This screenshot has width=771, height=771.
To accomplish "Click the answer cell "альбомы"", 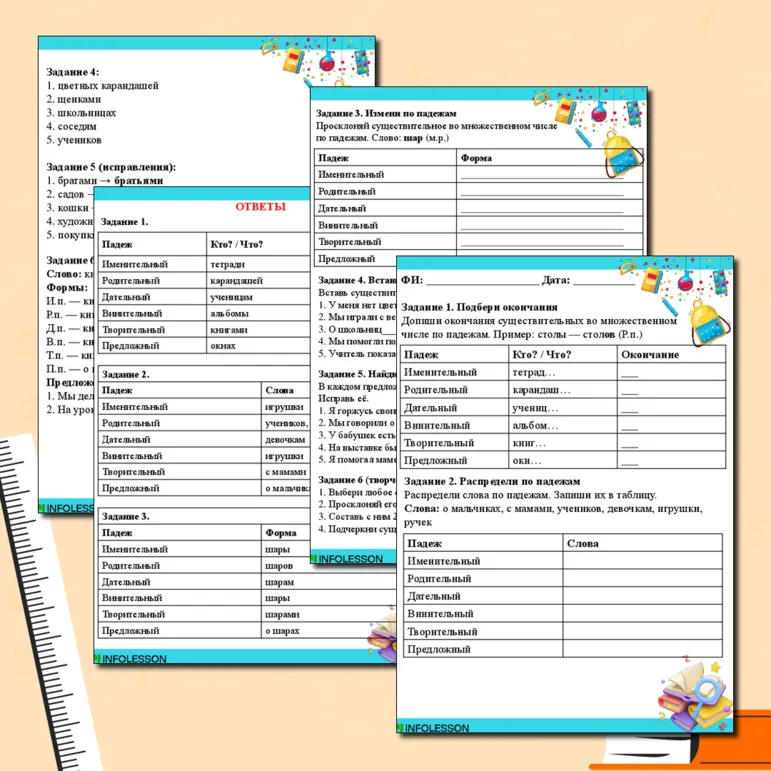I will click(229, 313).
